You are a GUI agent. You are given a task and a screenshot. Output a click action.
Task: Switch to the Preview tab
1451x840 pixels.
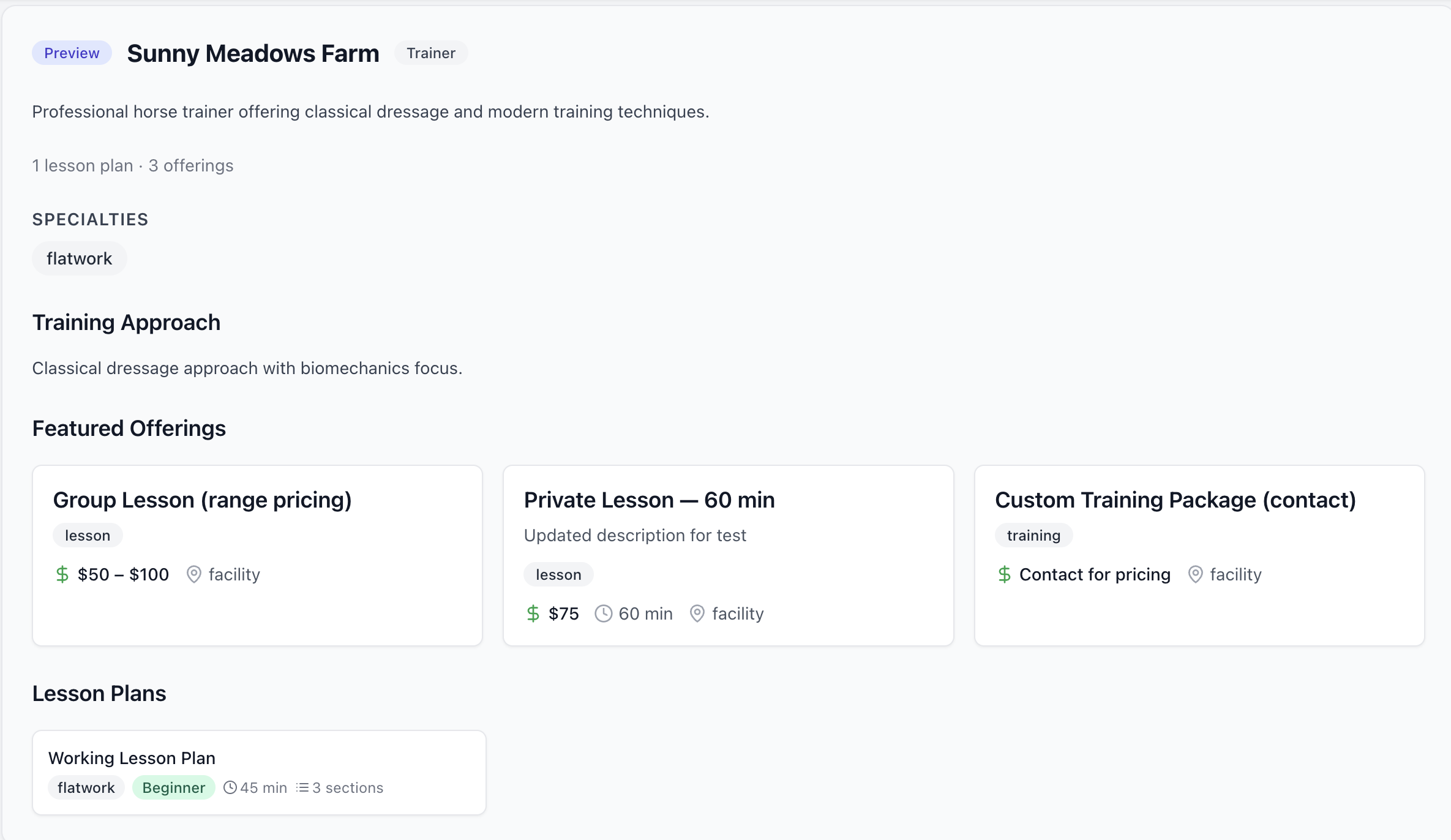pos(71,53)
